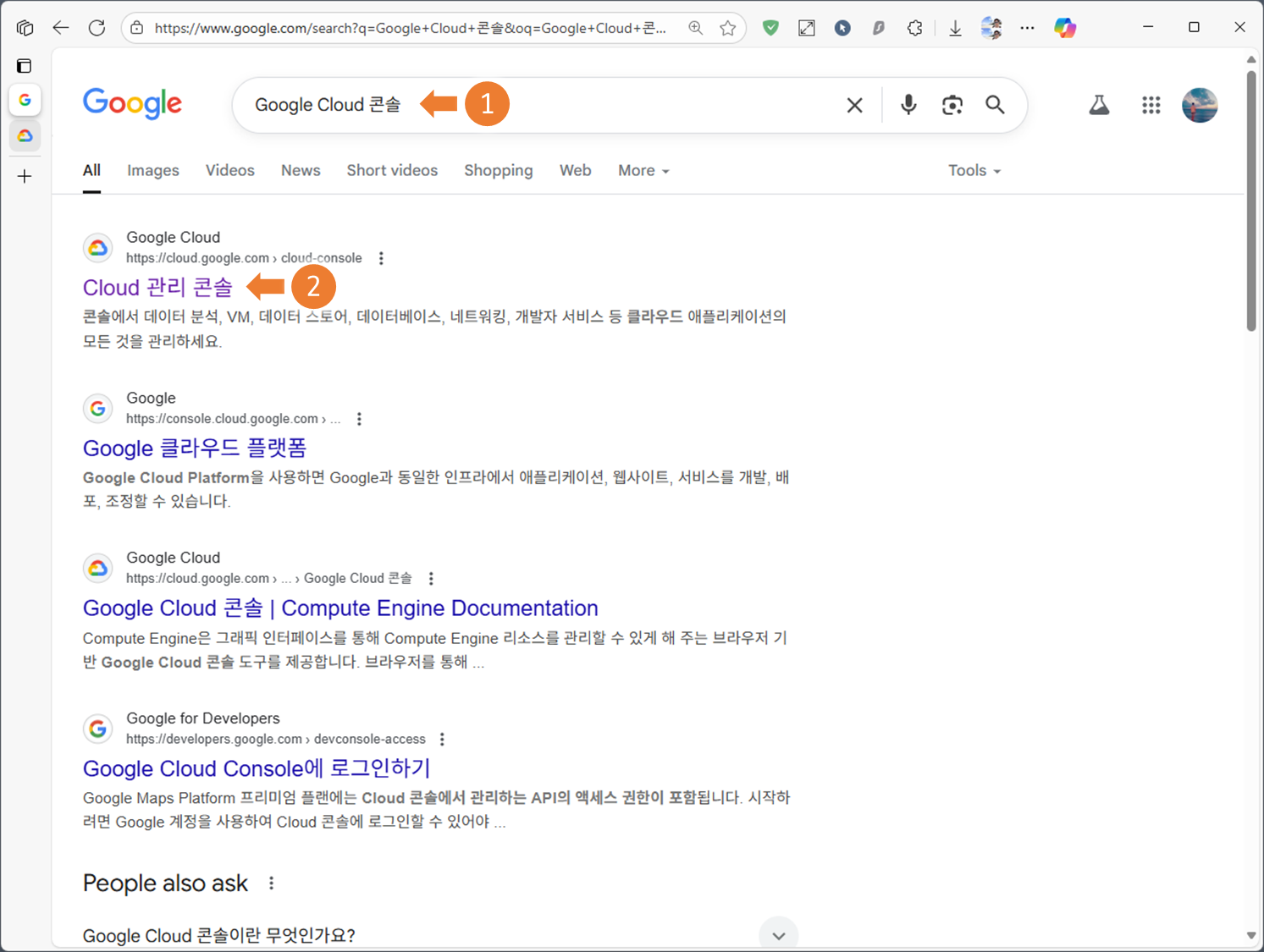
Task: Open the browser extensions puzzle icon
Action: (914, 28)
